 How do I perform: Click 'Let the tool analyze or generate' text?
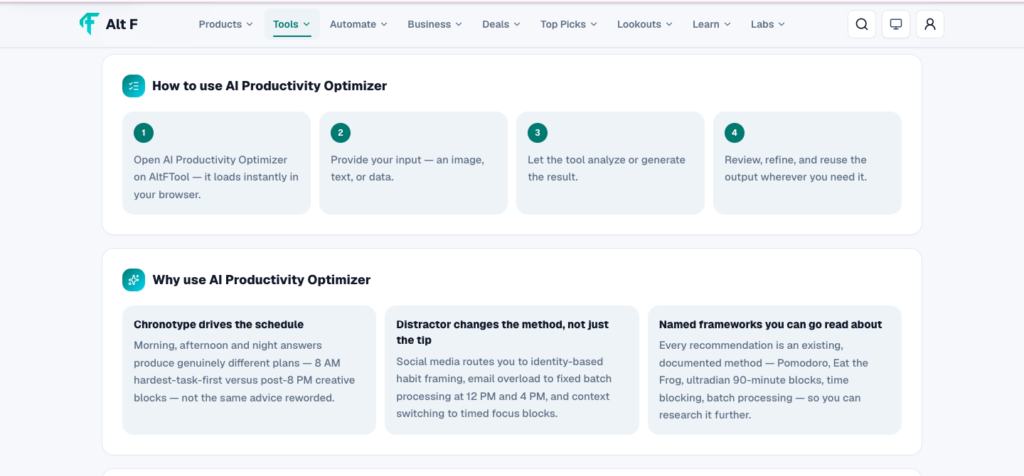[607, 168]
